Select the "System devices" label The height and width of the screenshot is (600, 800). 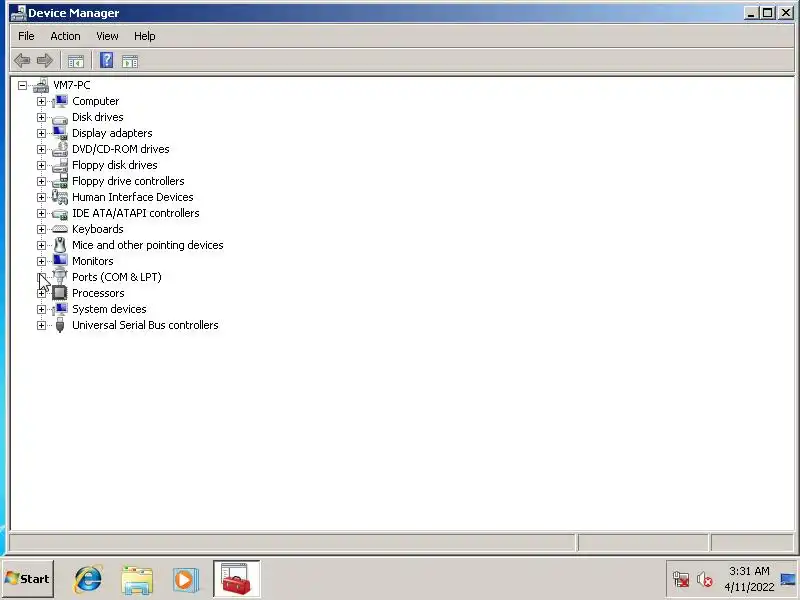coord(109,309)
